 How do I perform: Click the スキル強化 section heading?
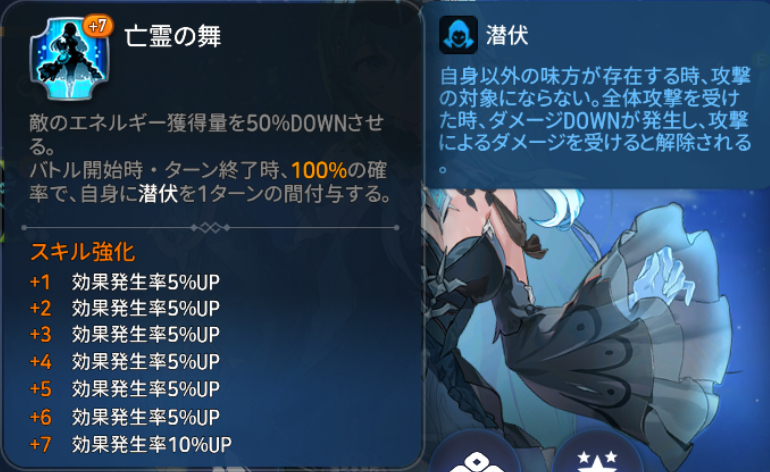82,252
